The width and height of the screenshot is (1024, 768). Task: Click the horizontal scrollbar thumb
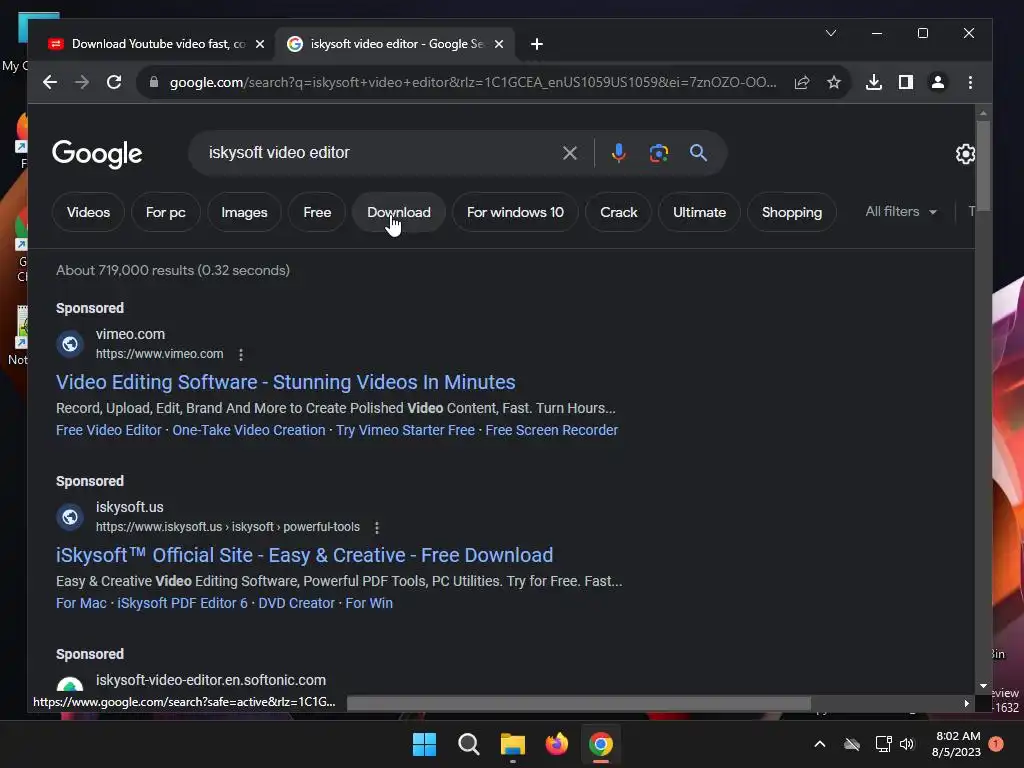tap(579, 703)
